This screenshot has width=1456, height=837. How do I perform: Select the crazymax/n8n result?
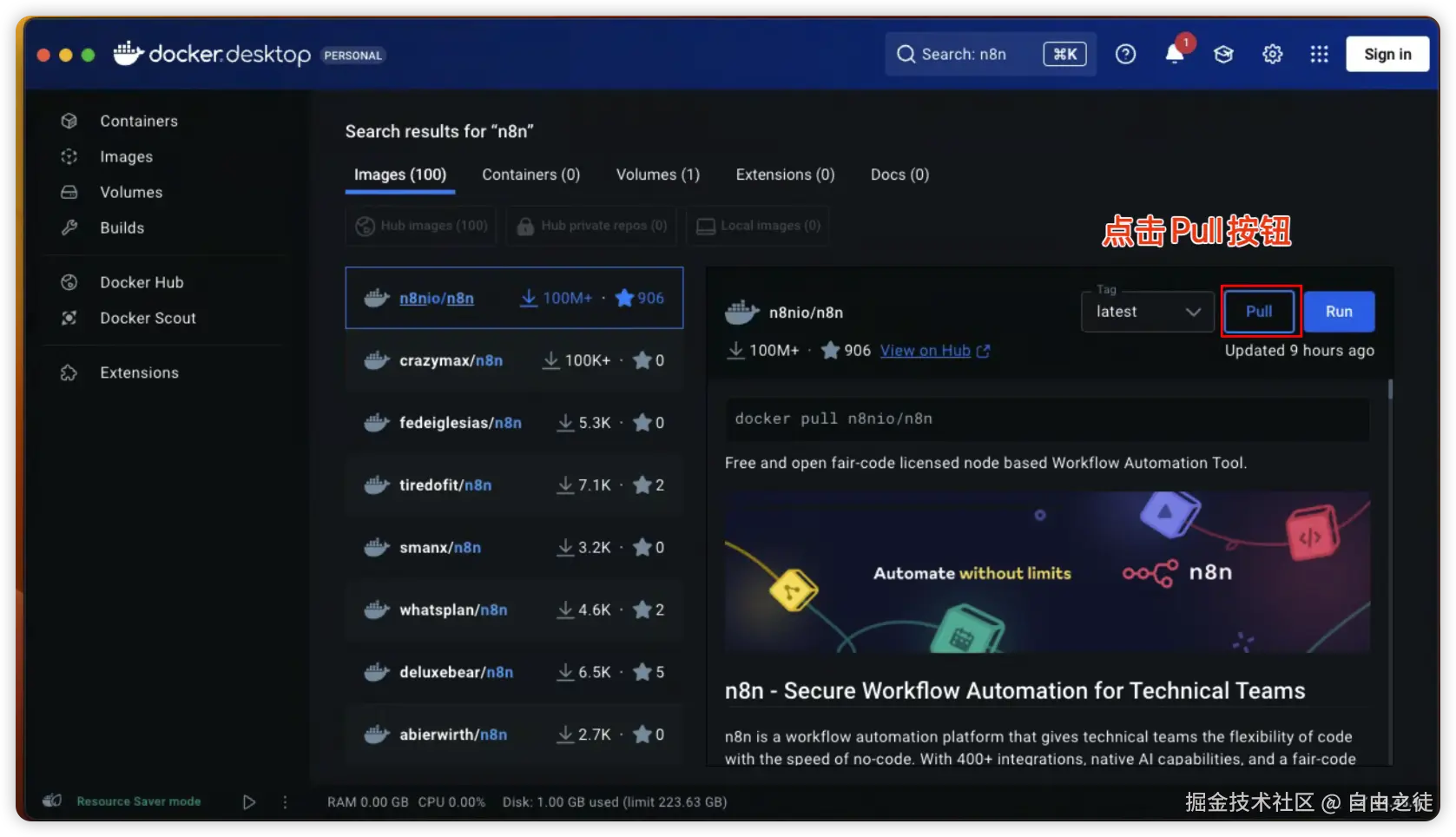(x=514, y=360)
